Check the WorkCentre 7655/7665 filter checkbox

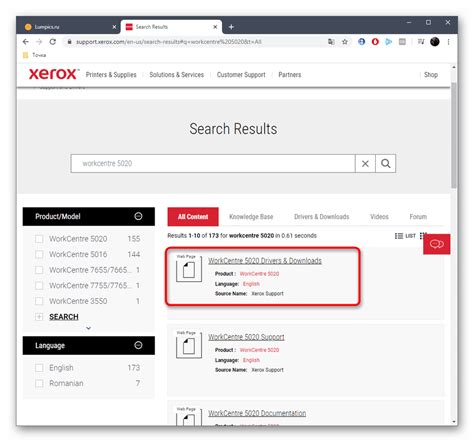pyautogui.click(x=39, y=270)
